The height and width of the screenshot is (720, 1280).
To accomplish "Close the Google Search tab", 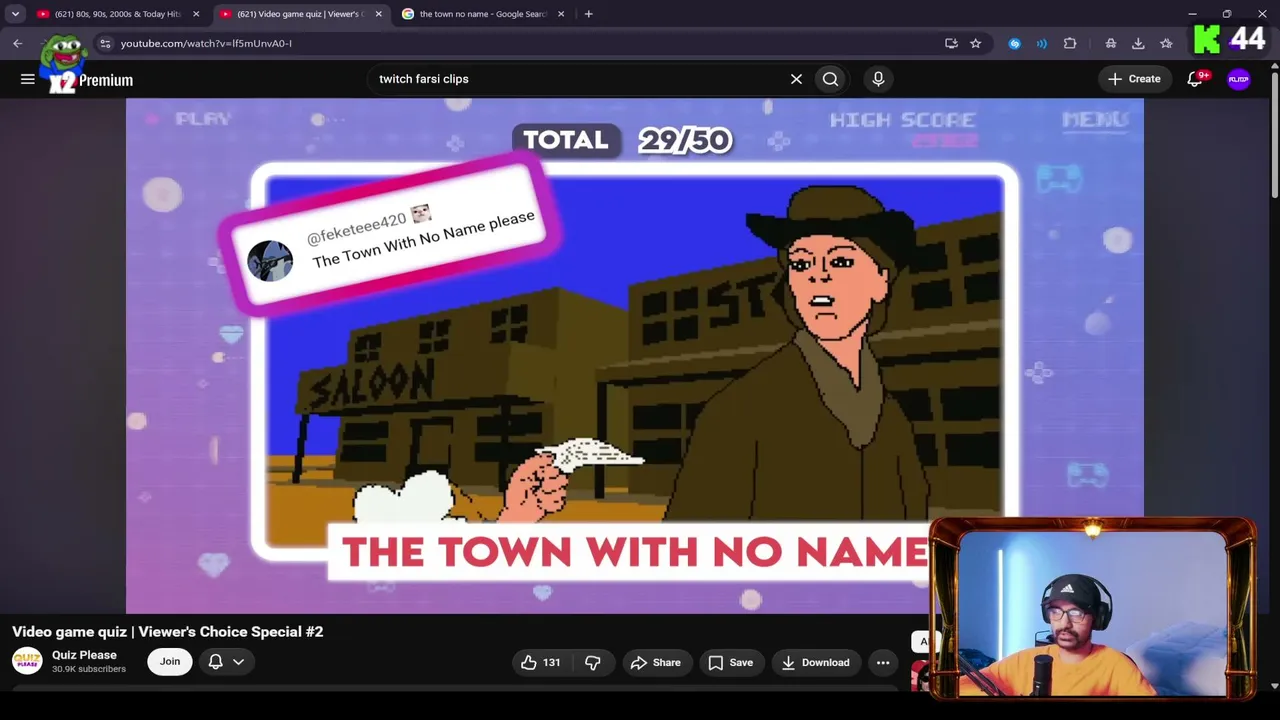I will coord(561,14).
